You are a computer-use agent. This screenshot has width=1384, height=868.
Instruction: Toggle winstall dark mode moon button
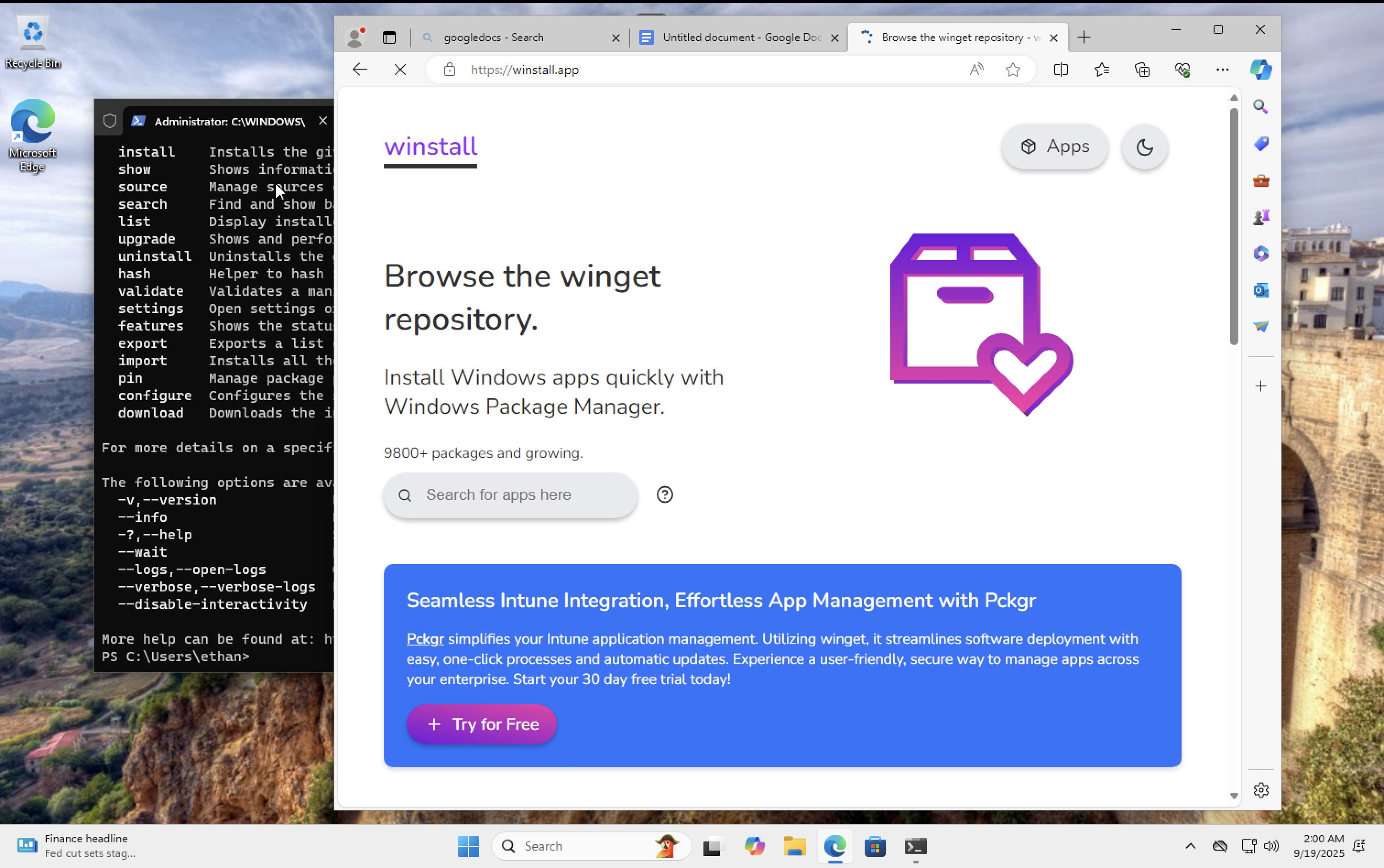[x=1144, y=147]
